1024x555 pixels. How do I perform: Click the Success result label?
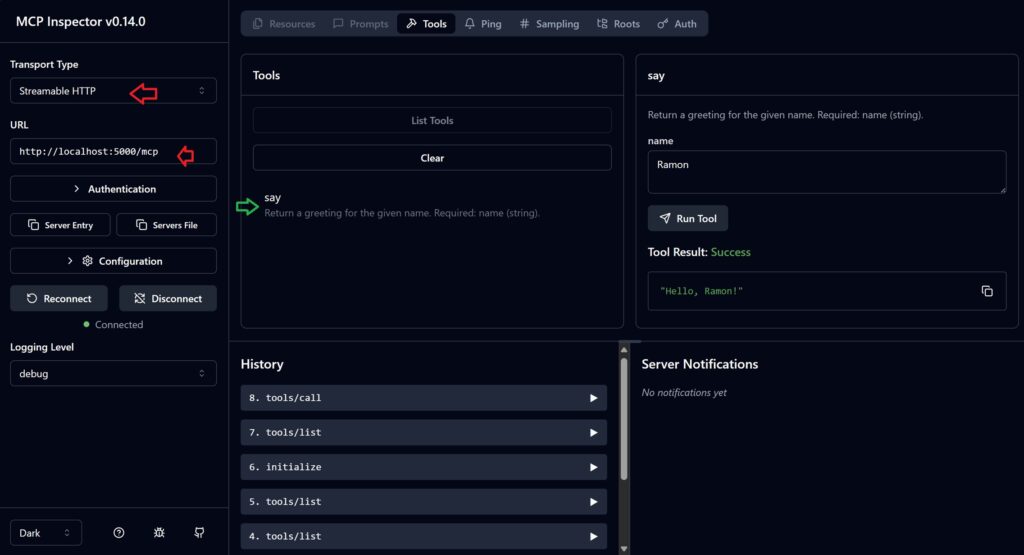pyautogui.click(x=730, y=252)
